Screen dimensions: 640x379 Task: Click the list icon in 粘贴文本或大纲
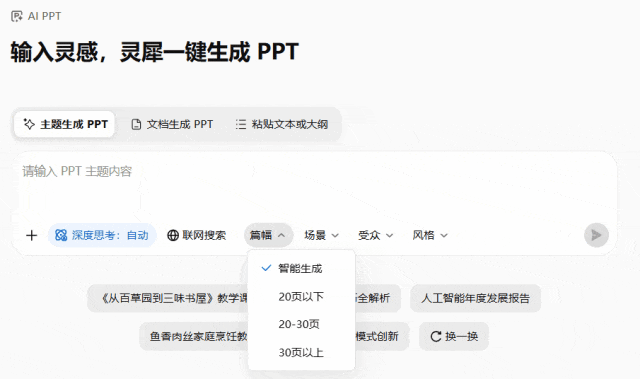coord(241,124)
